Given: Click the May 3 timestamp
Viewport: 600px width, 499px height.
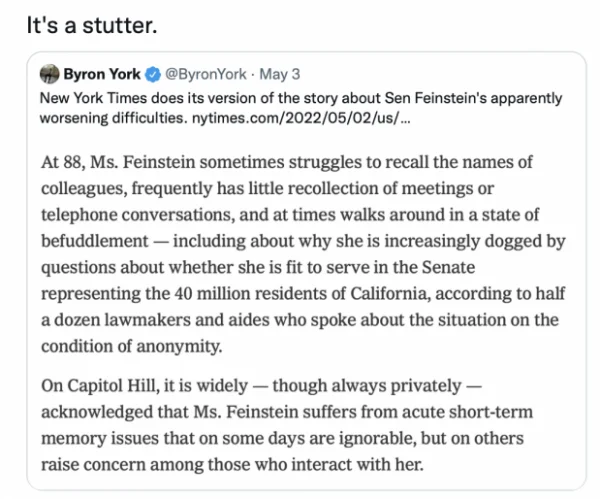Looking at the screenshot, I should (279, 74).
